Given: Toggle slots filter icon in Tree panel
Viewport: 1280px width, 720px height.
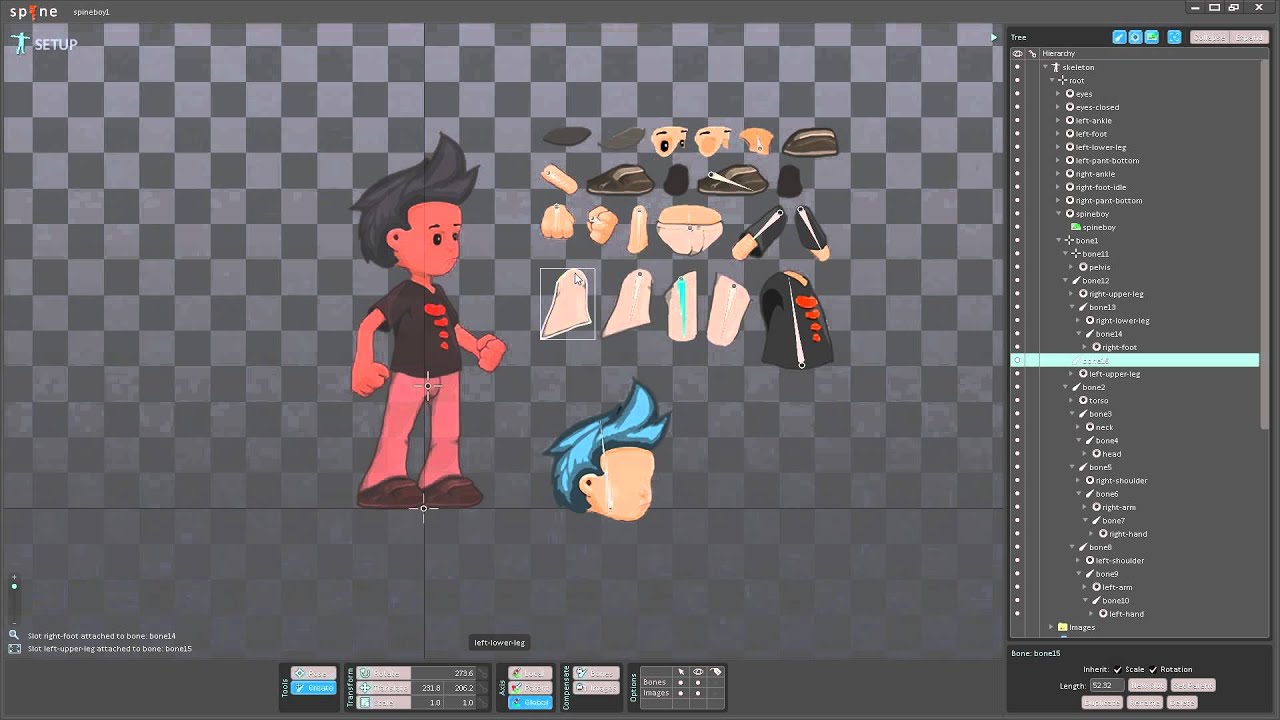Looking at the screenshot, I should coord(1135,37).
